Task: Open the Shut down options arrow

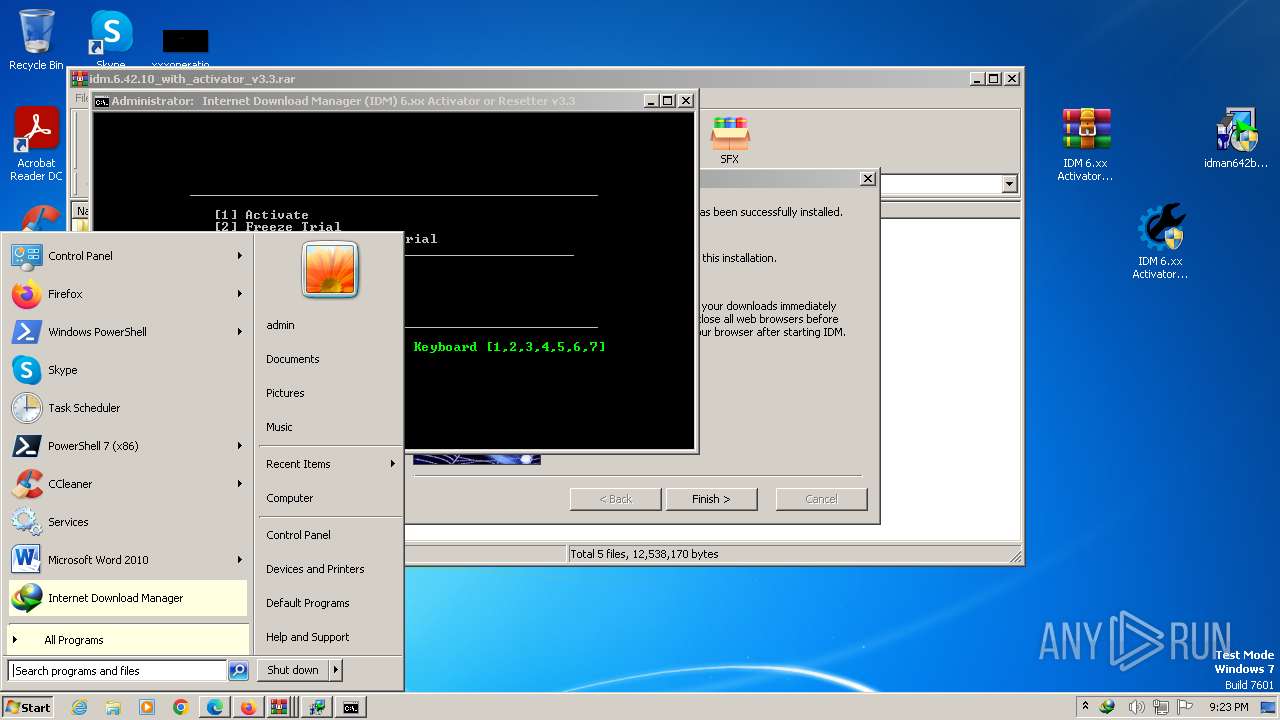Action: pyautogui.click(x=336, y=670)
